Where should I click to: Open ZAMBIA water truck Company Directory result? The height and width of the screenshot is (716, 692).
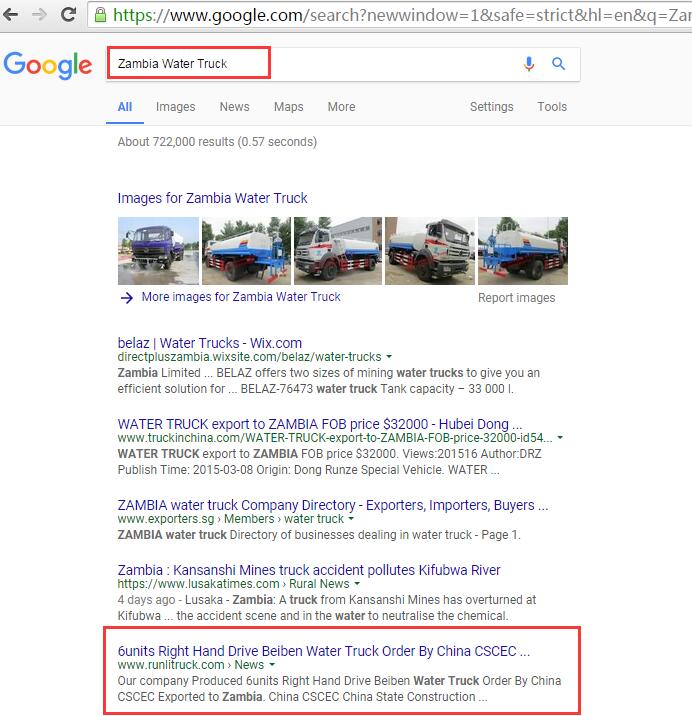coord(333,505)
